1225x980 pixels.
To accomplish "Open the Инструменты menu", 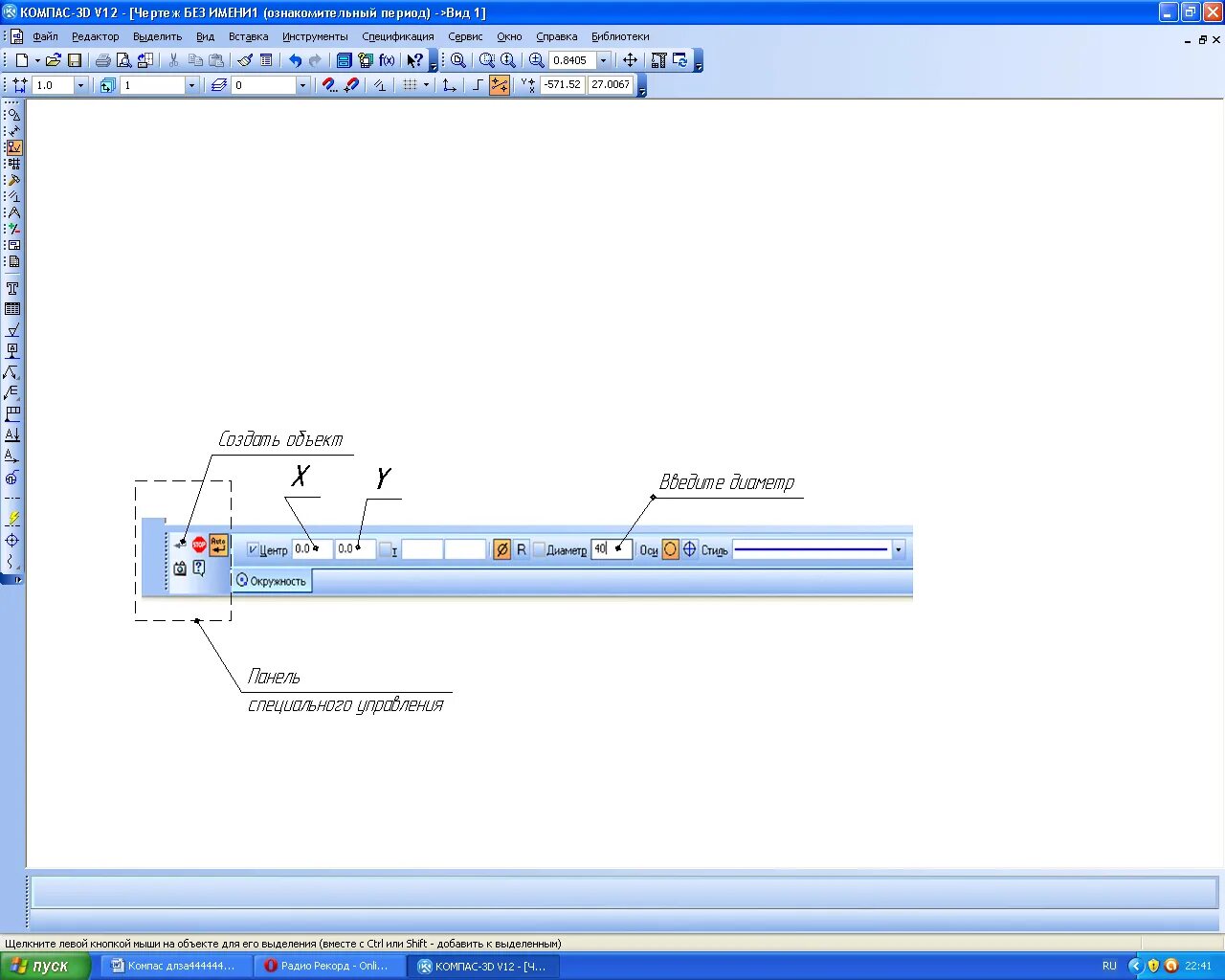I will click(315, 36).
